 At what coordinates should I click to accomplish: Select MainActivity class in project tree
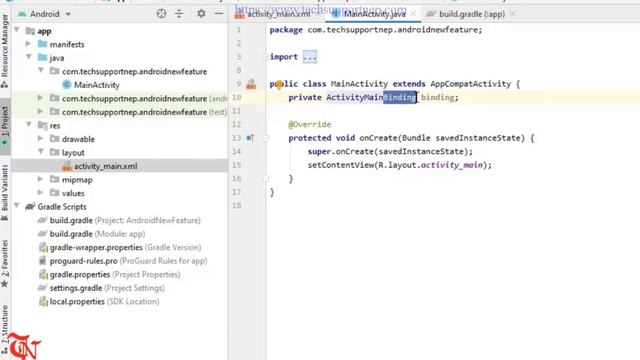pos(96,85)
